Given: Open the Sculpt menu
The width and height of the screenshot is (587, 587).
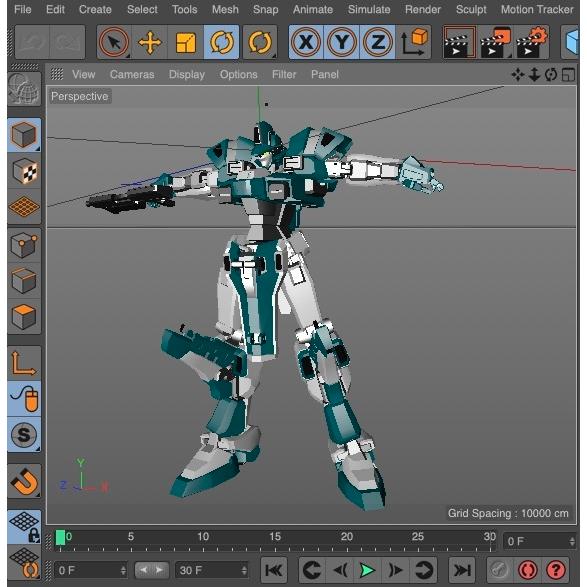Looking at the screenshot, I should 471,9.
